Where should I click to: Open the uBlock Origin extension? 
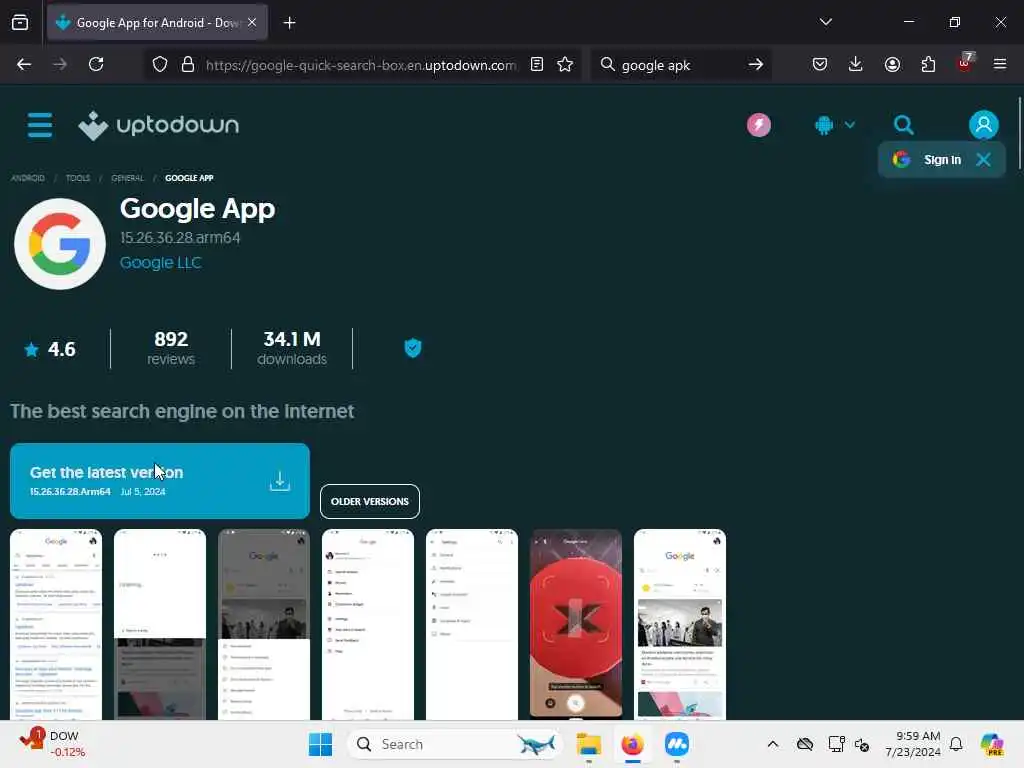click(x=965, y=63)
